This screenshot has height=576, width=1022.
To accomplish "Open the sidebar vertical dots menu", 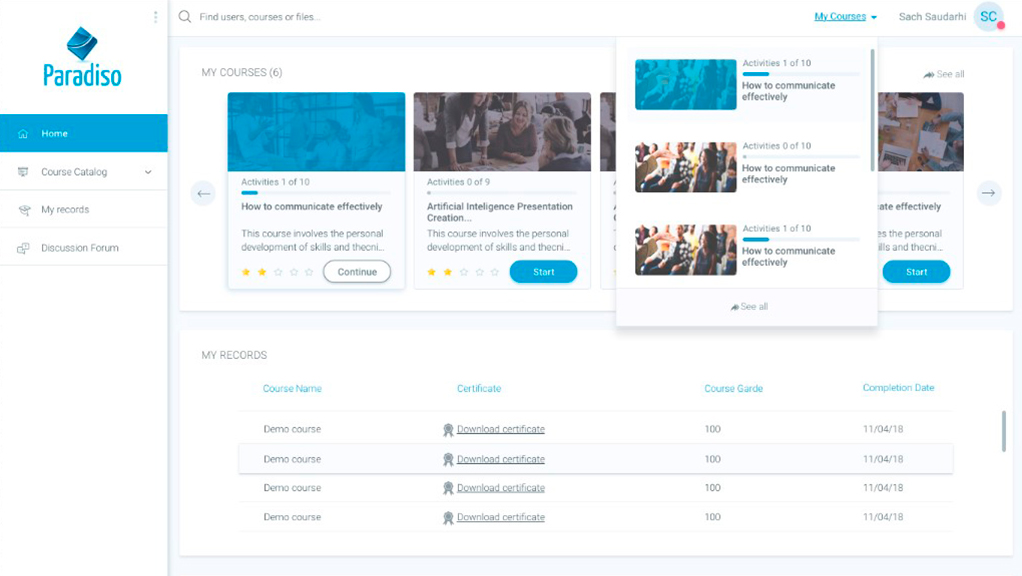I will (155, 17).
